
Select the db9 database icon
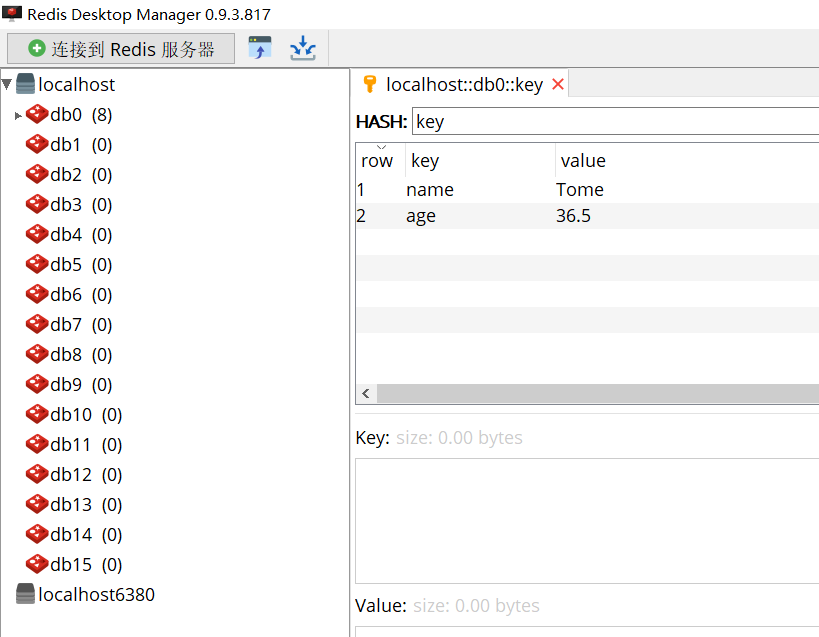click(x=37, y=384)
